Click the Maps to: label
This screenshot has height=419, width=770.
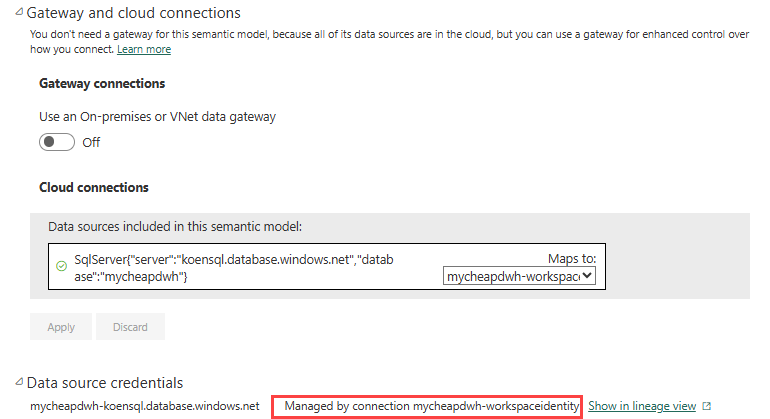pyautogui.click(x=571, y=258)
